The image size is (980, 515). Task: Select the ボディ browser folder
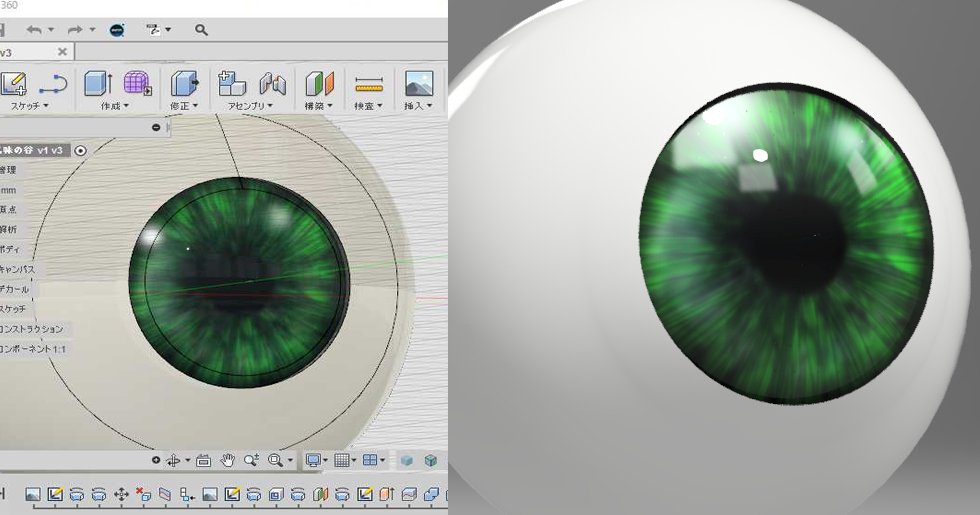(x=10, y=249)
